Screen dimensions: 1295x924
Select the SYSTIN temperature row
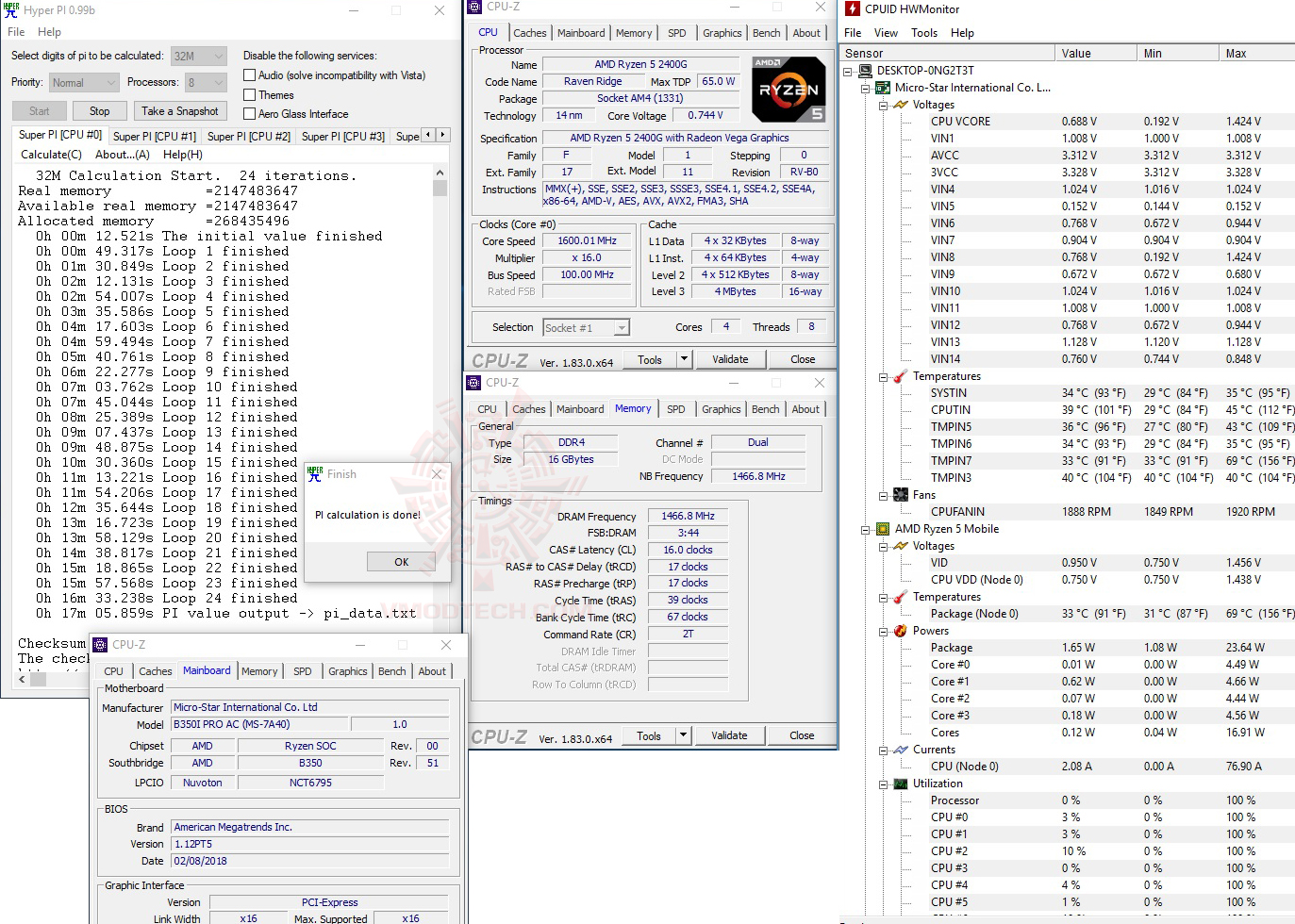pyautogui.click(x=1068, y=393)
